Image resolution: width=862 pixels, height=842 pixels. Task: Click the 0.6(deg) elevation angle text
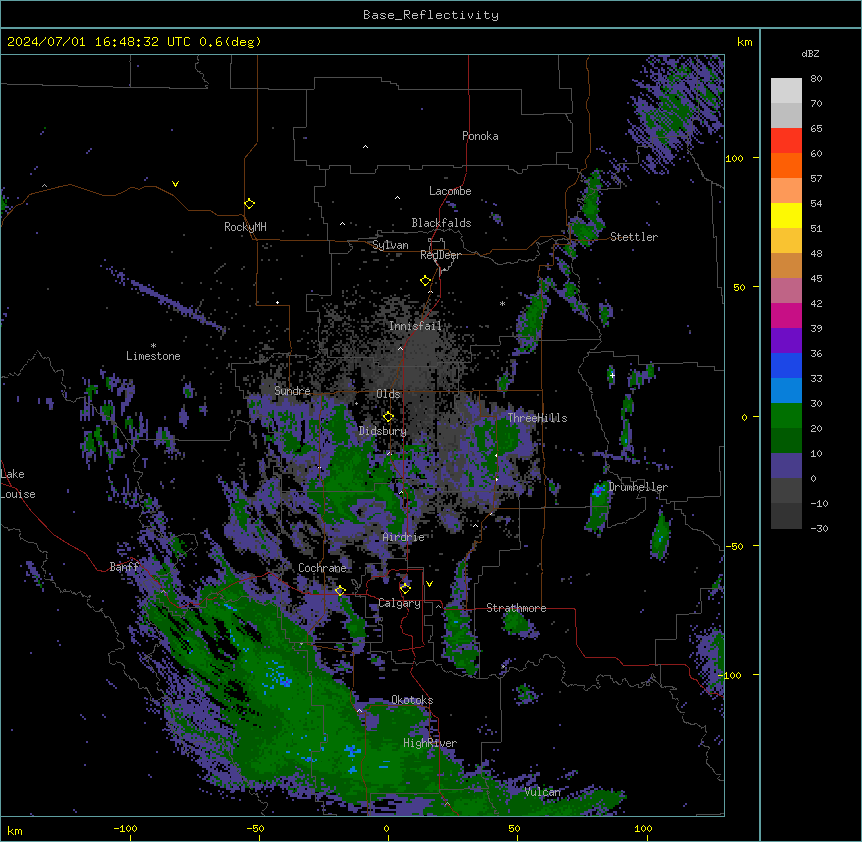230,42
